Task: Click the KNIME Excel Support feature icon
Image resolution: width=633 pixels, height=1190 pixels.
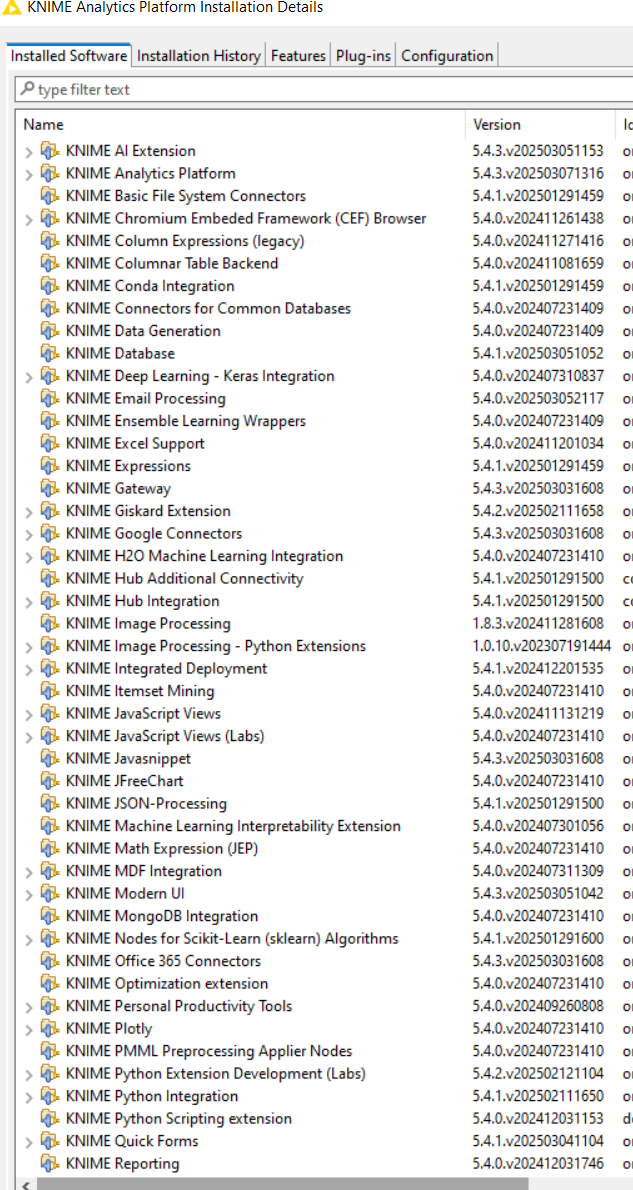Action: pos(50,444)
